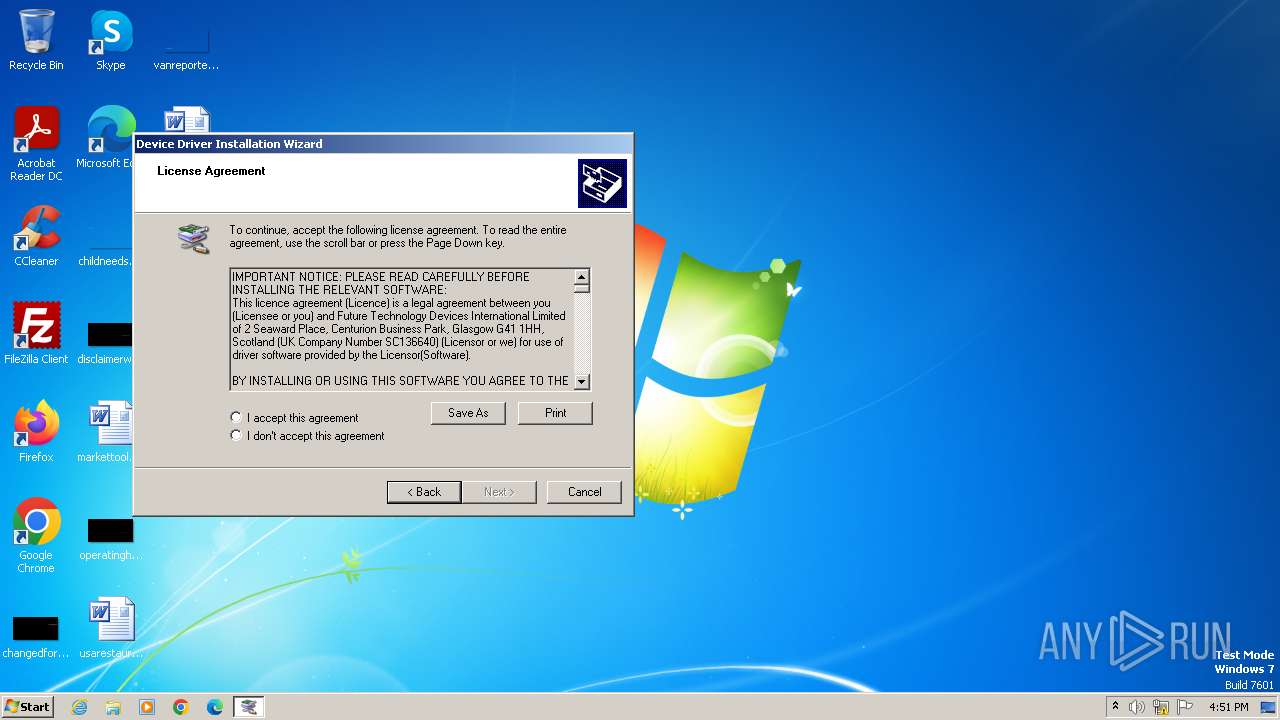Select the CCleaner desktop icon

(x=36, y=236)
